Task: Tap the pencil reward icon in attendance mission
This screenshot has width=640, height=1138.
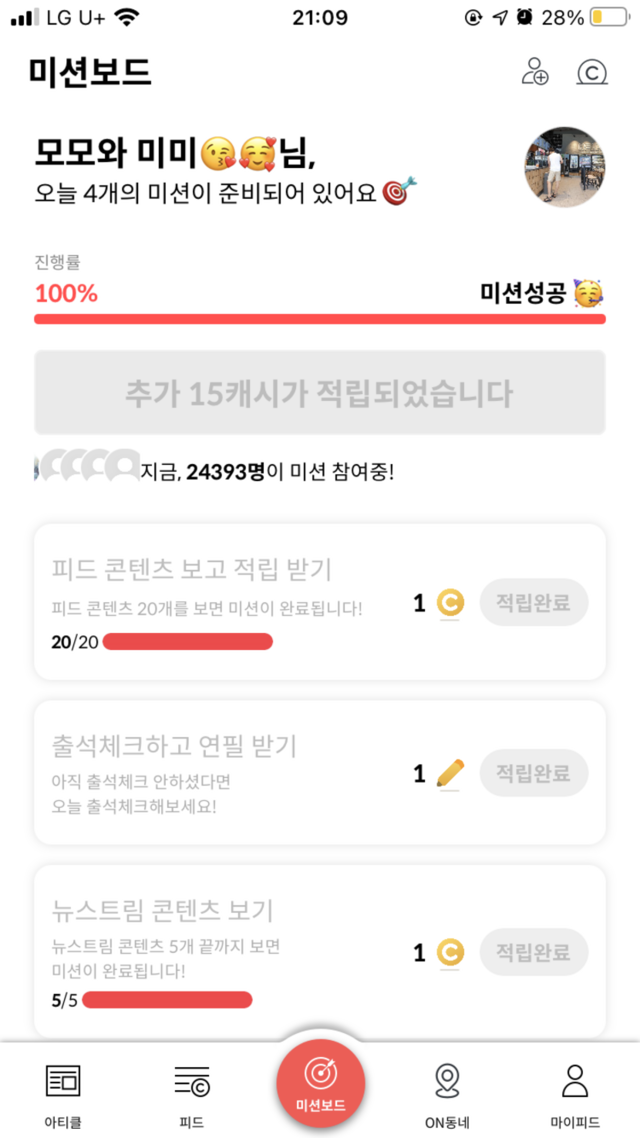Action: [x=451, y=773]
